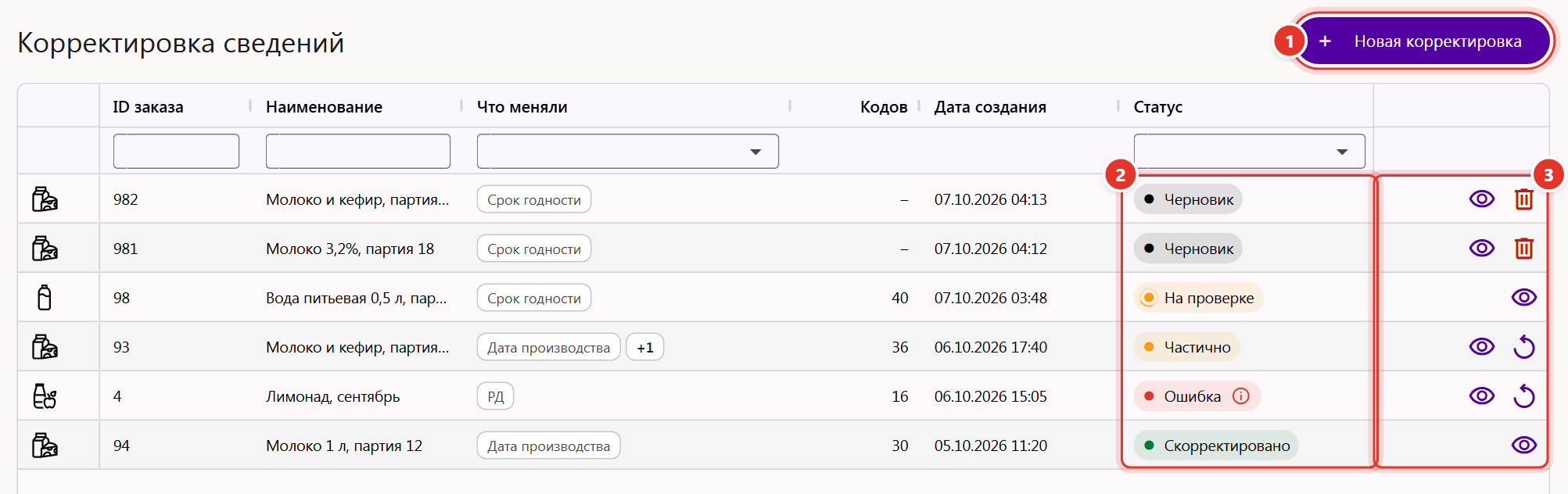Click the Наименование filter field
Screen dimensions: 1568x494
tap(358, 151)
